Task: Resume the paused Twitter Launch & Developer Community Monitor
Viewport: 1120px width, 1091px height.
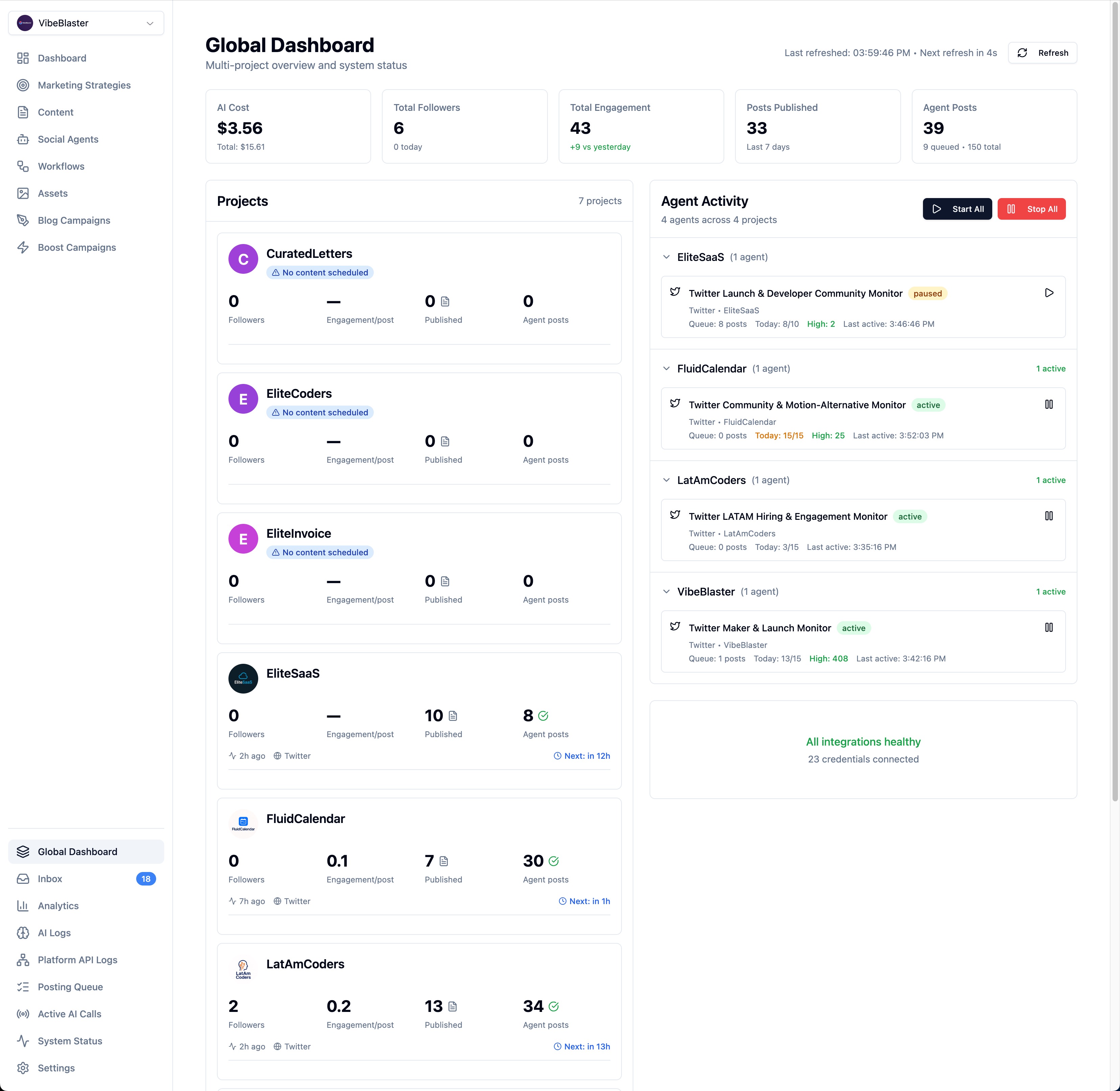Action: [x=1049, y=293]
